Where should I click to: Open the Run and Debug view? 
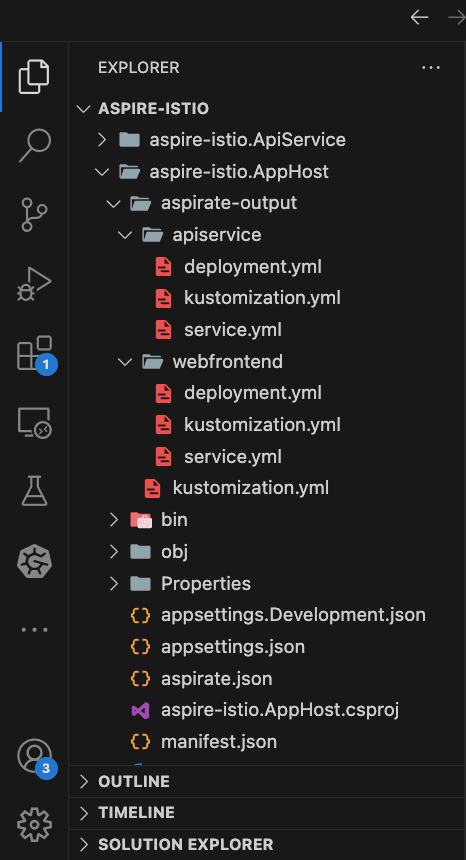tap(35, 284)
